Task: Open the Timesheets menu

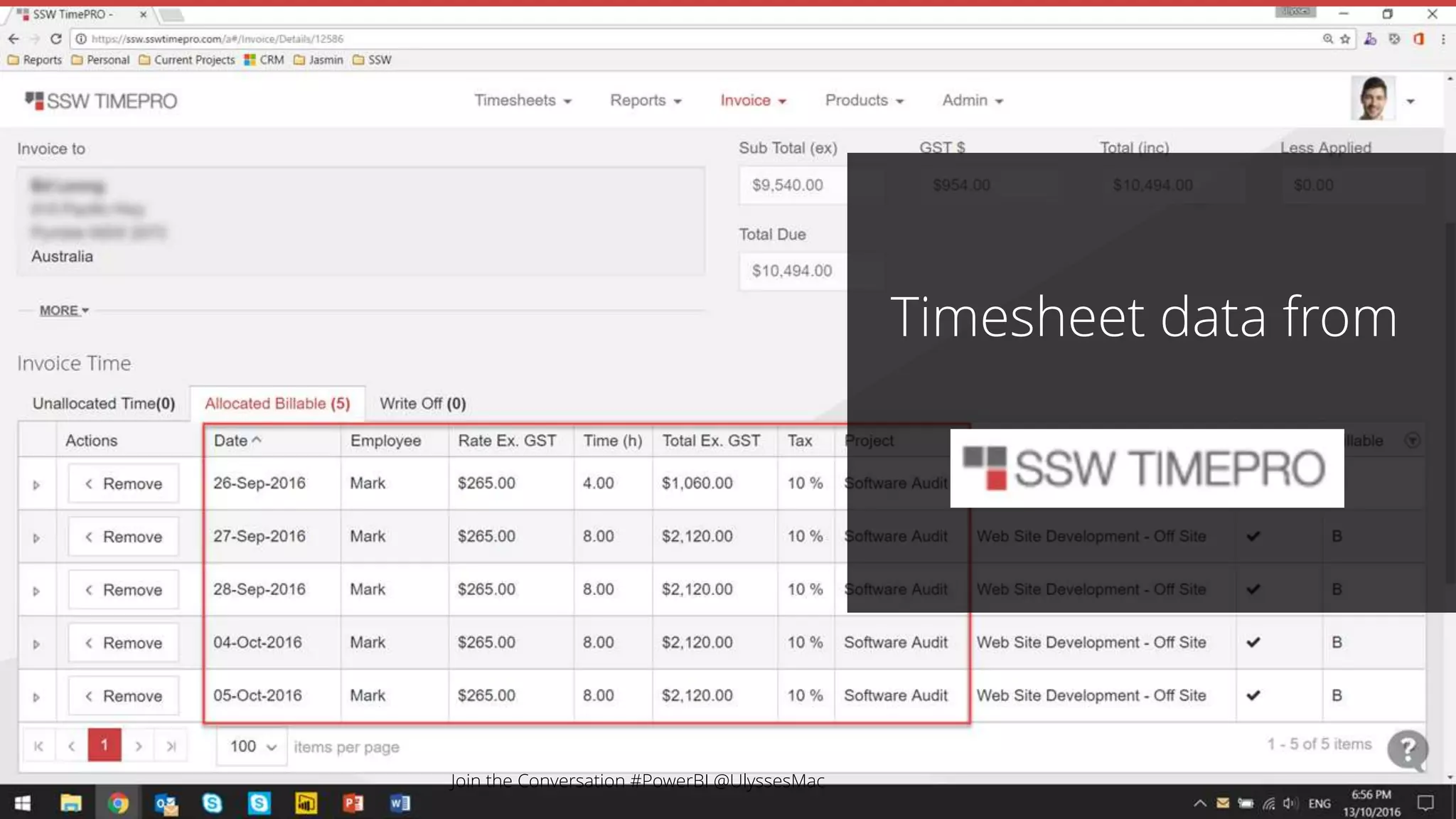Action: (x=523, y=100)
